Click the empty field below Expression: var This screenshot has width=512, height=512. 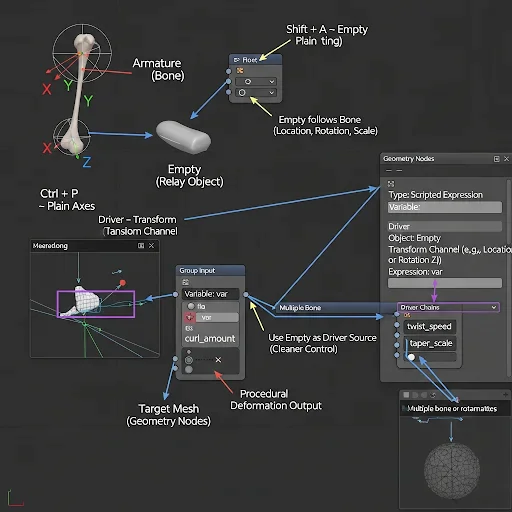pyautogui.click(x=445, y=283)
